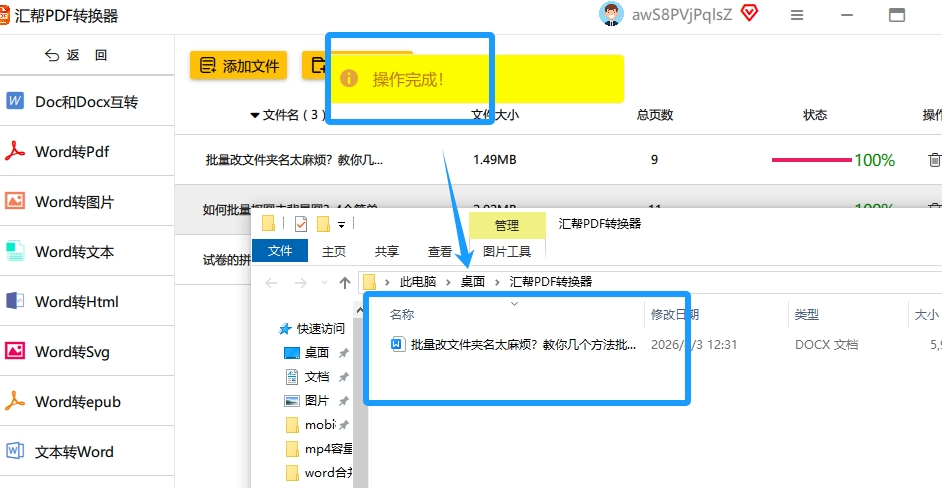942x488 pixels.
Task: Click Explorer's back navigation arrow
Action: coord(271,282)
